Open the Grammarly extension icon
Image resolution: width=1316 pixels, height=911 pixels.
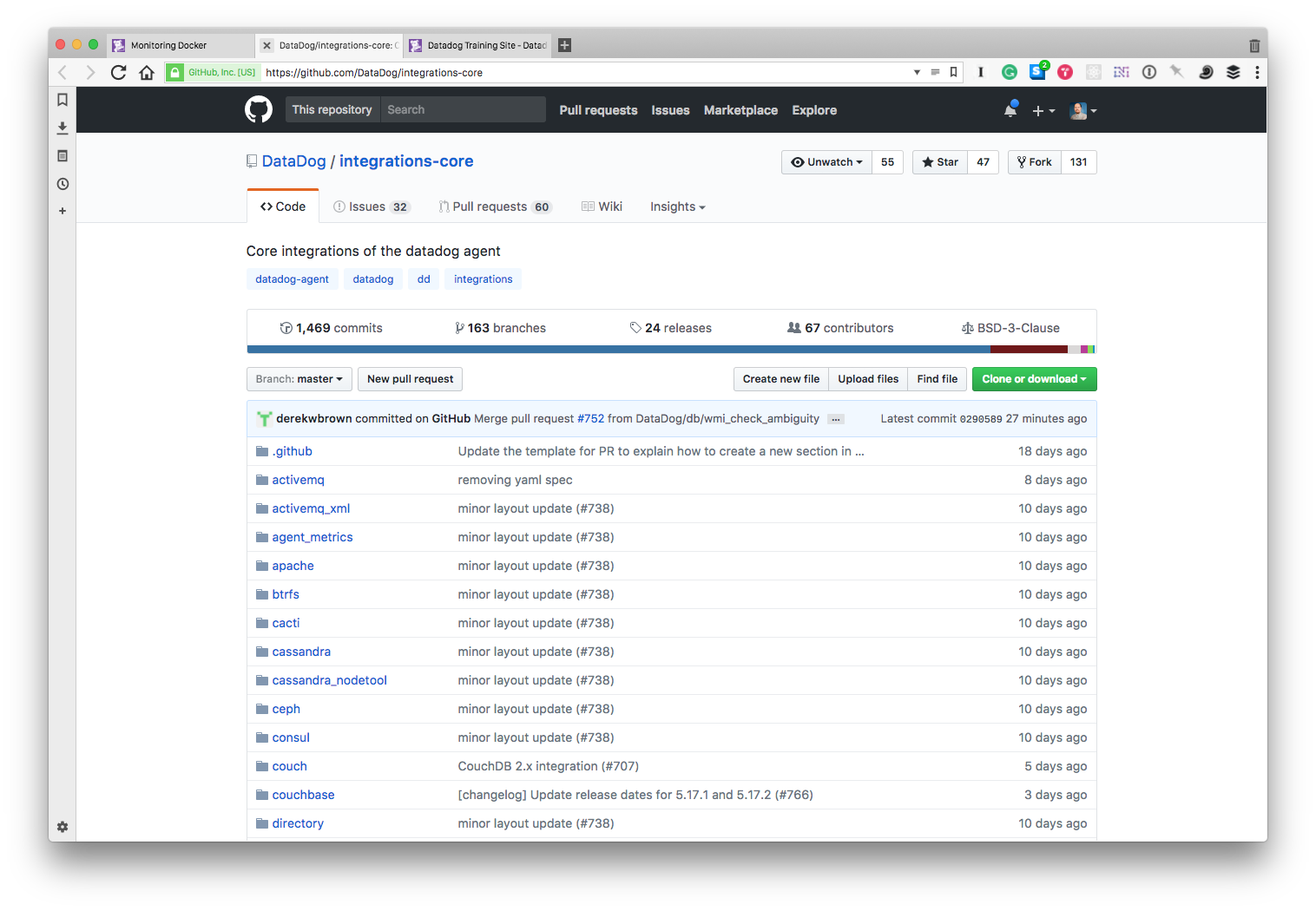pyautogui.click(x=1010, y=72)
